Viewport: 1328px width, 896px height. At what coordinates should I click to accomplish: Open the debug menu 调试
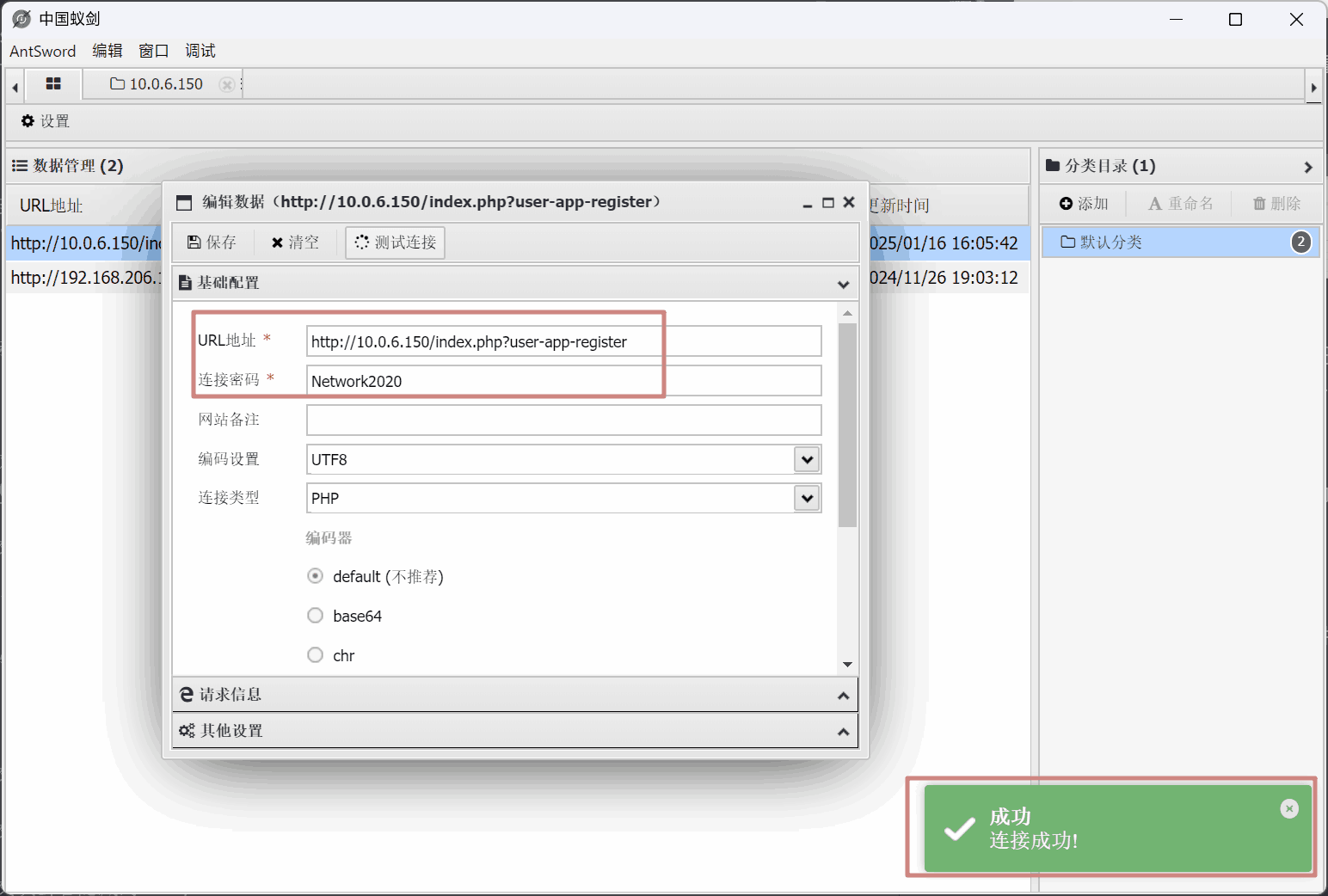pos(200,52)
